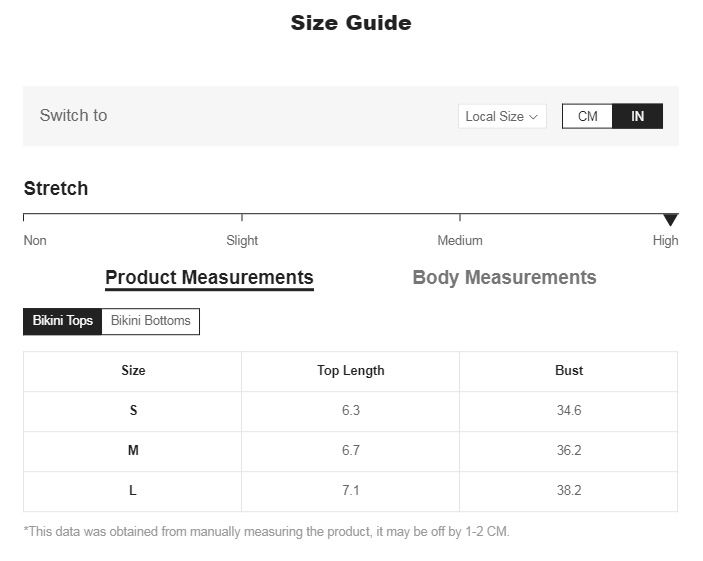The image size is (703, 561).
Task: Click the Top Length column header
Action: point(350,370)
